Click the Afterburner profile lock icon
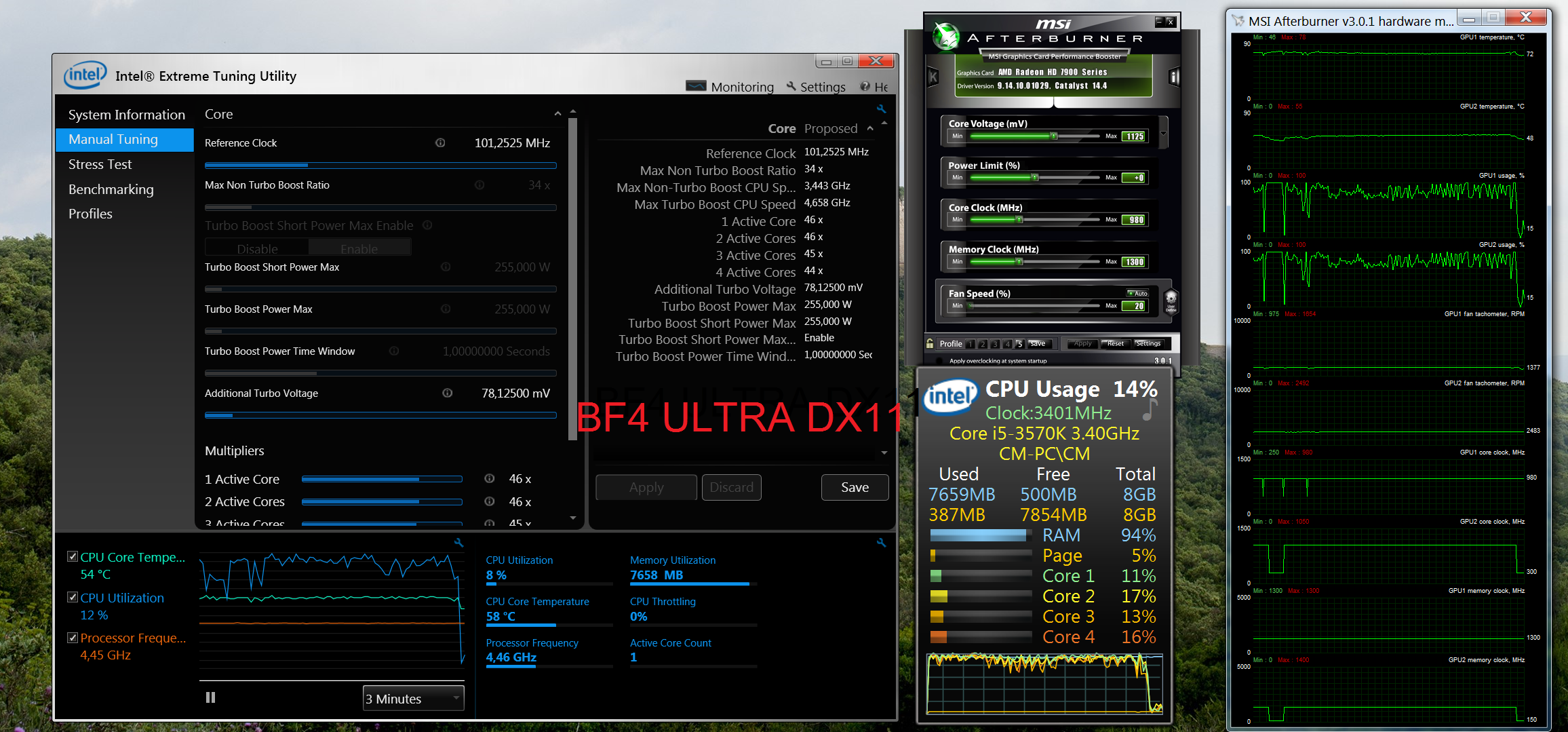Image resolution: width=1568 pixels, height=732 pixels. [930, 343]
